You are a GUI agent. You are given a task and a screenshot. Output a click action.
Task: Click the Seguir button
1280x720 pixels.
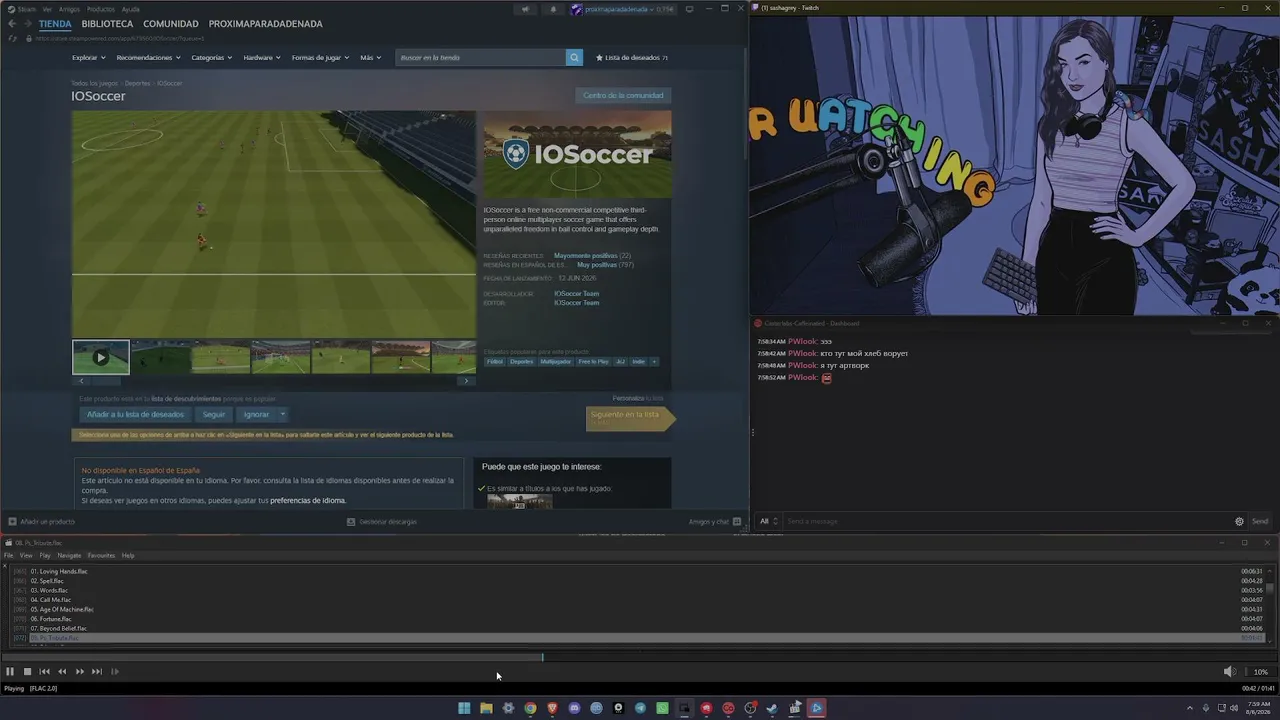(x=214, y=414)
